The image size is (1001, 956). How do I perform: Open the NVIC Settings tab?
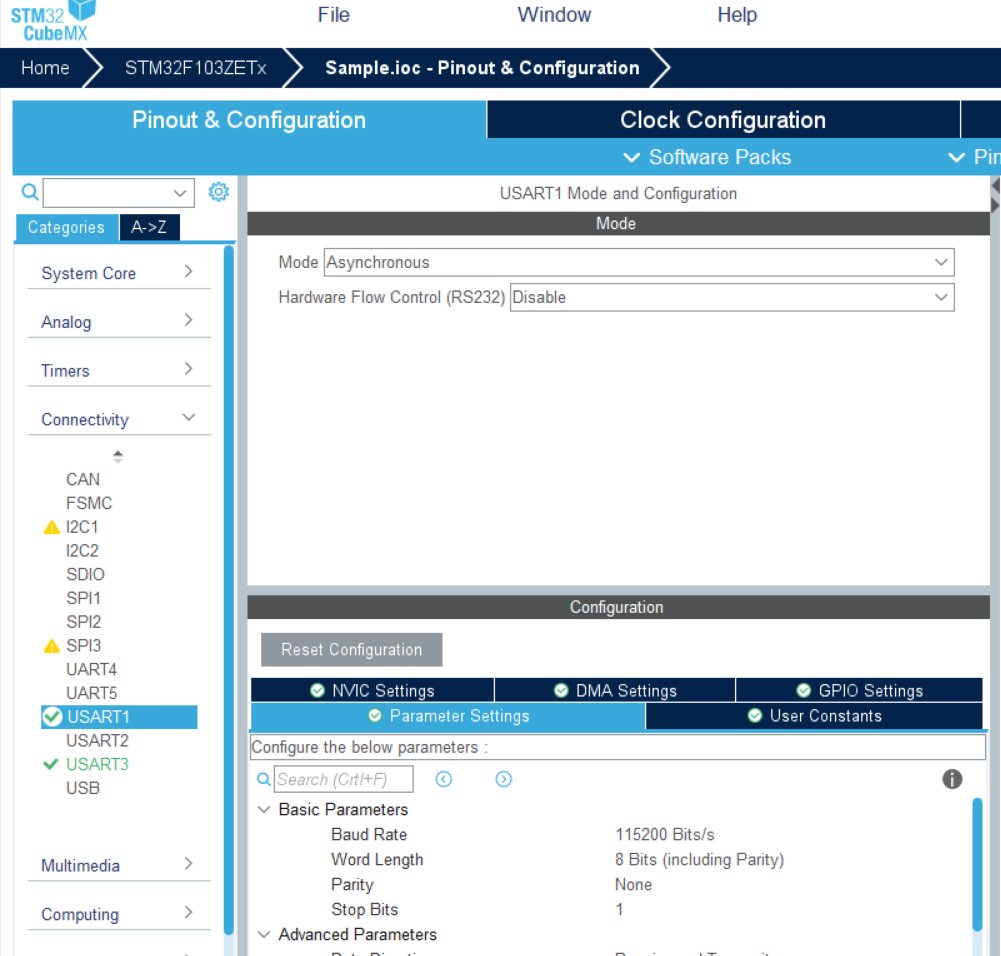(x=372, y=691)
